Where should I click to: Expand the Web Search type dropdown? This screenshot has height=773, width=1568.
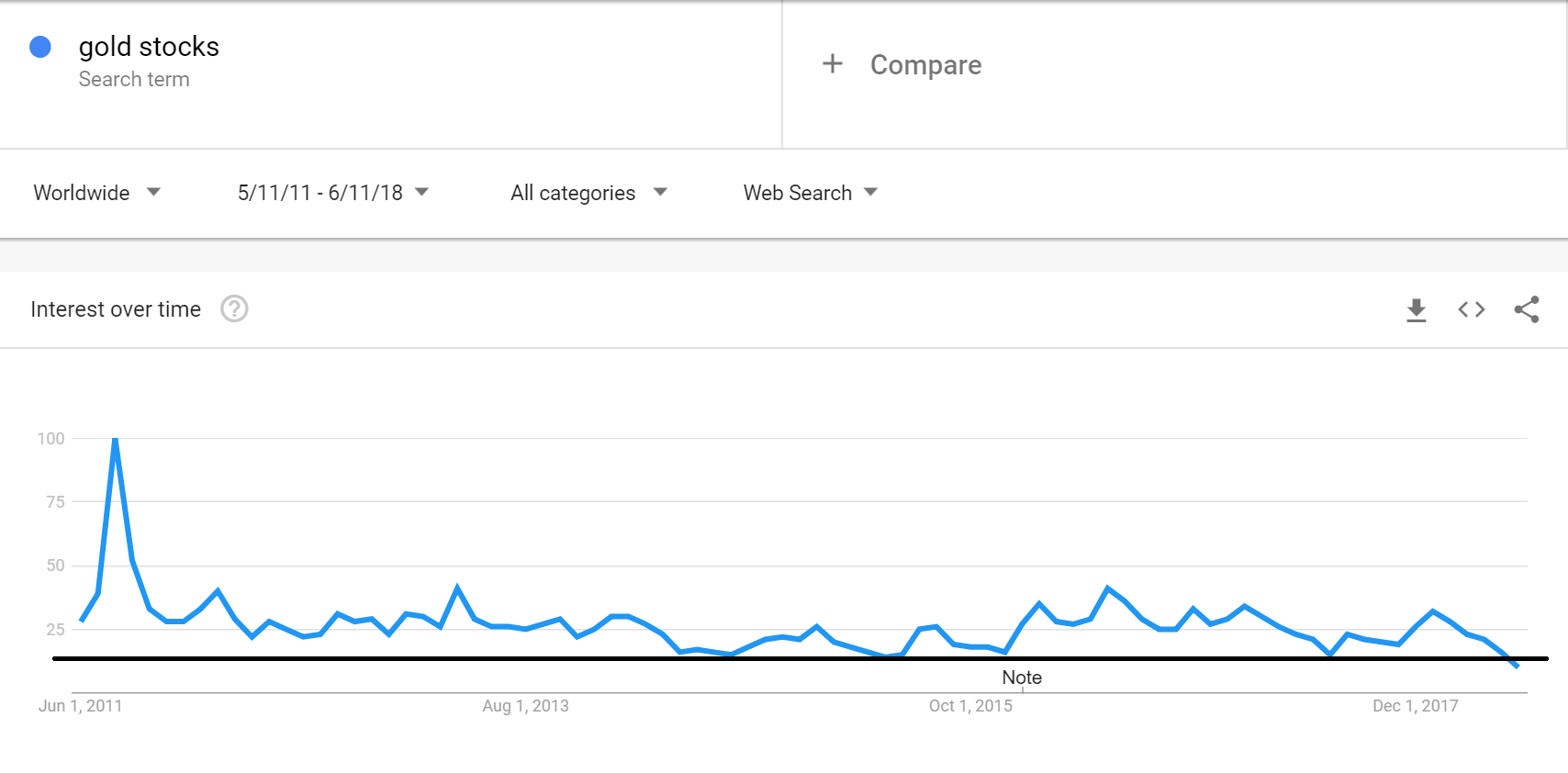click(x=811, y=193)
